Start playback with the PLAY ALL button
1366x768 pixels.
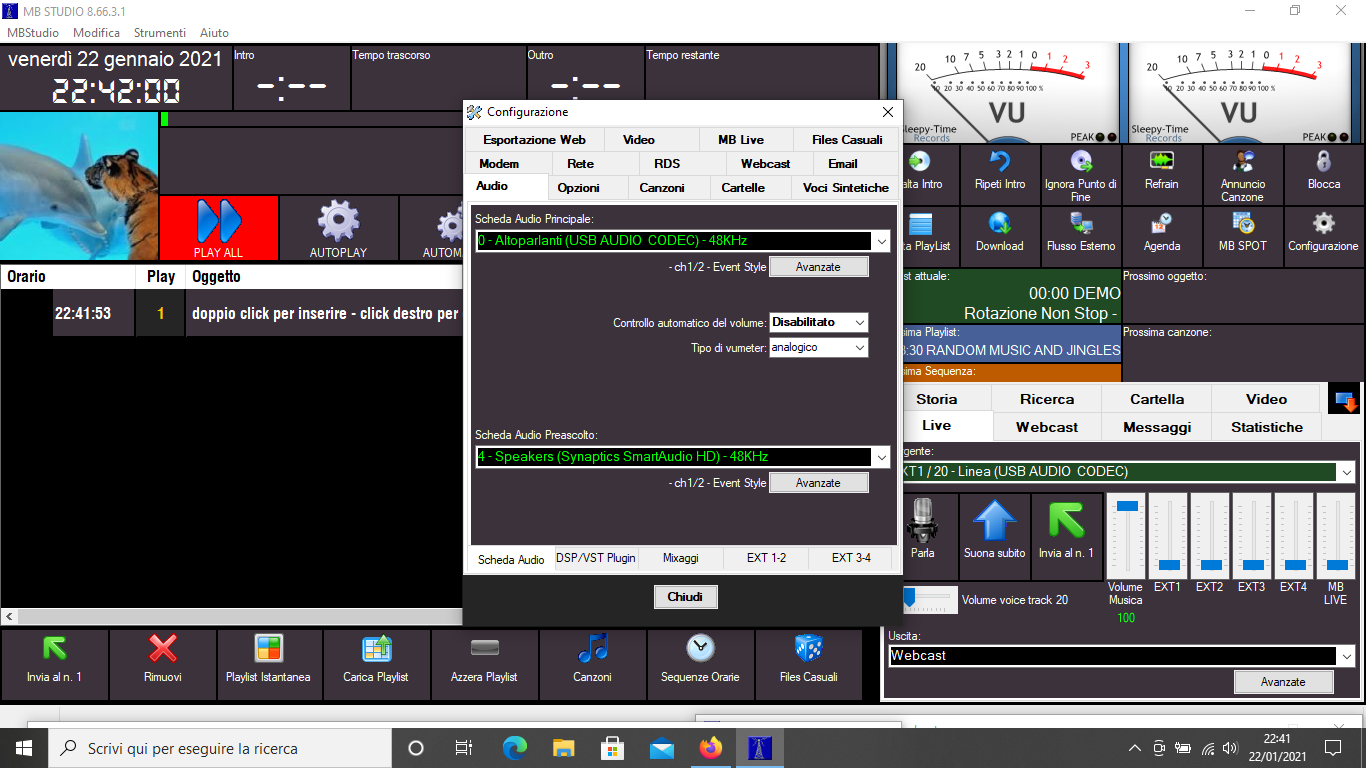[219, 228]
